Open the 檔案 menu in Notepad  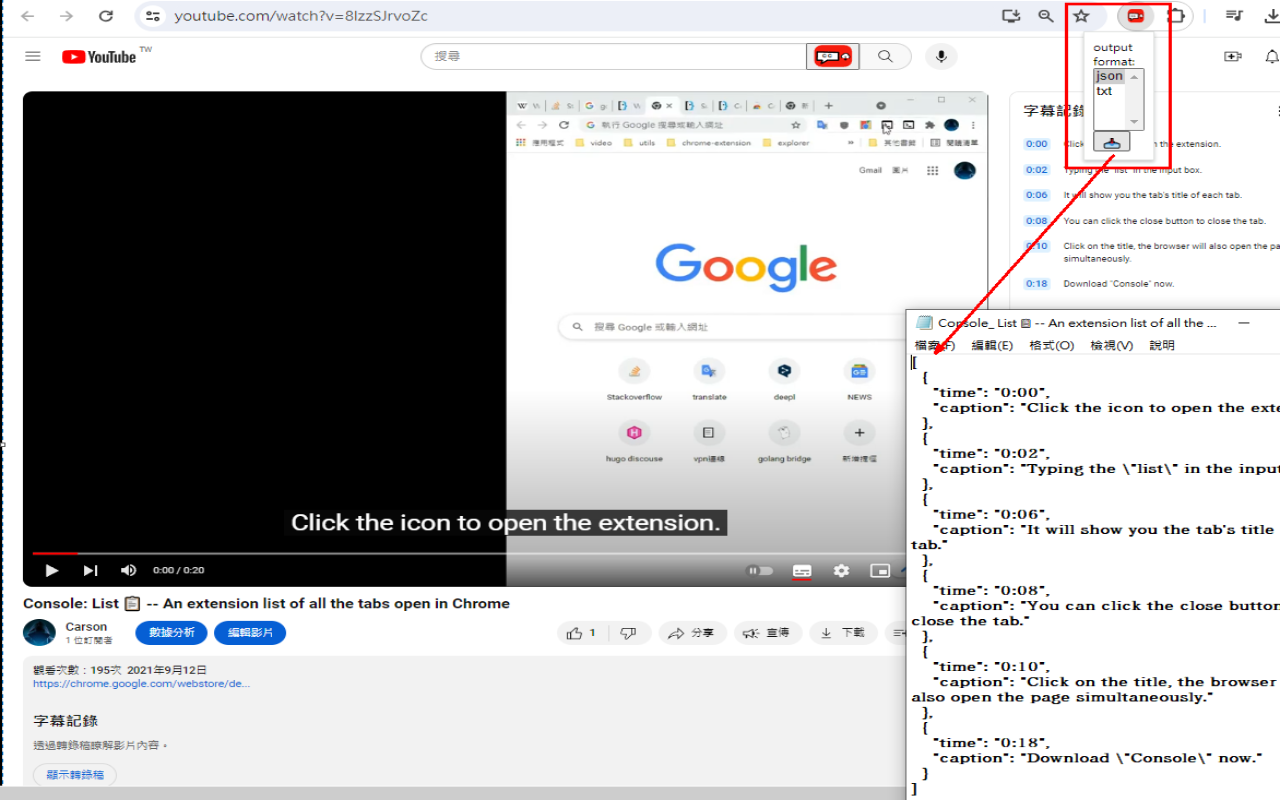[x=934, y=344]
